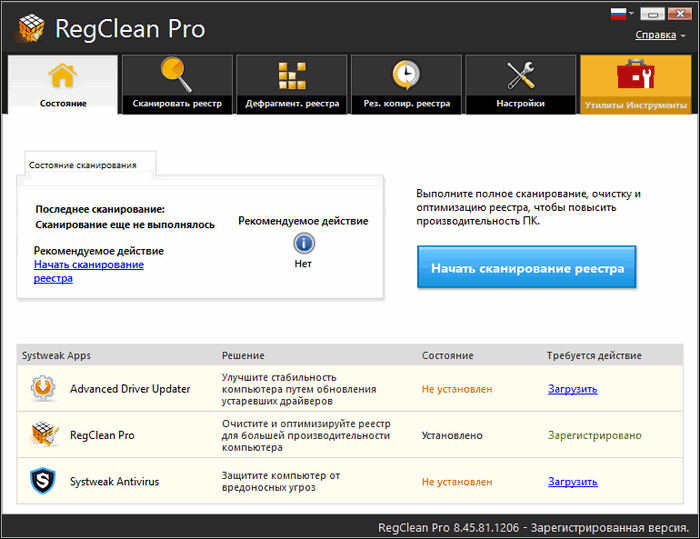Click the Advanced Driver Updater icon
Viewport: 700px width, 539px height.
[x=43, y=389]
